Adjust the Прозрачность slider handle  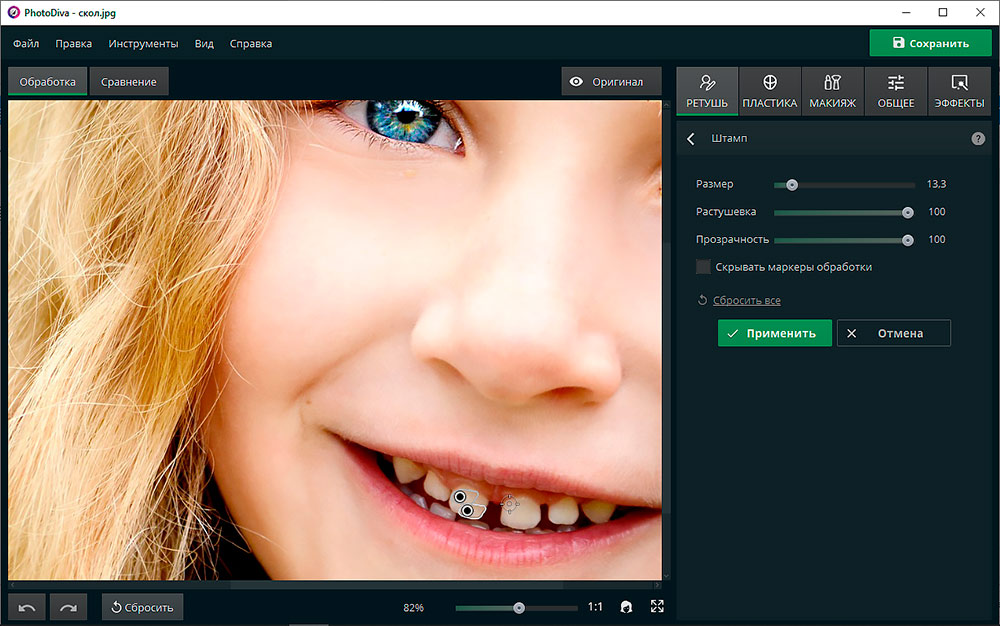click(908, 240)
